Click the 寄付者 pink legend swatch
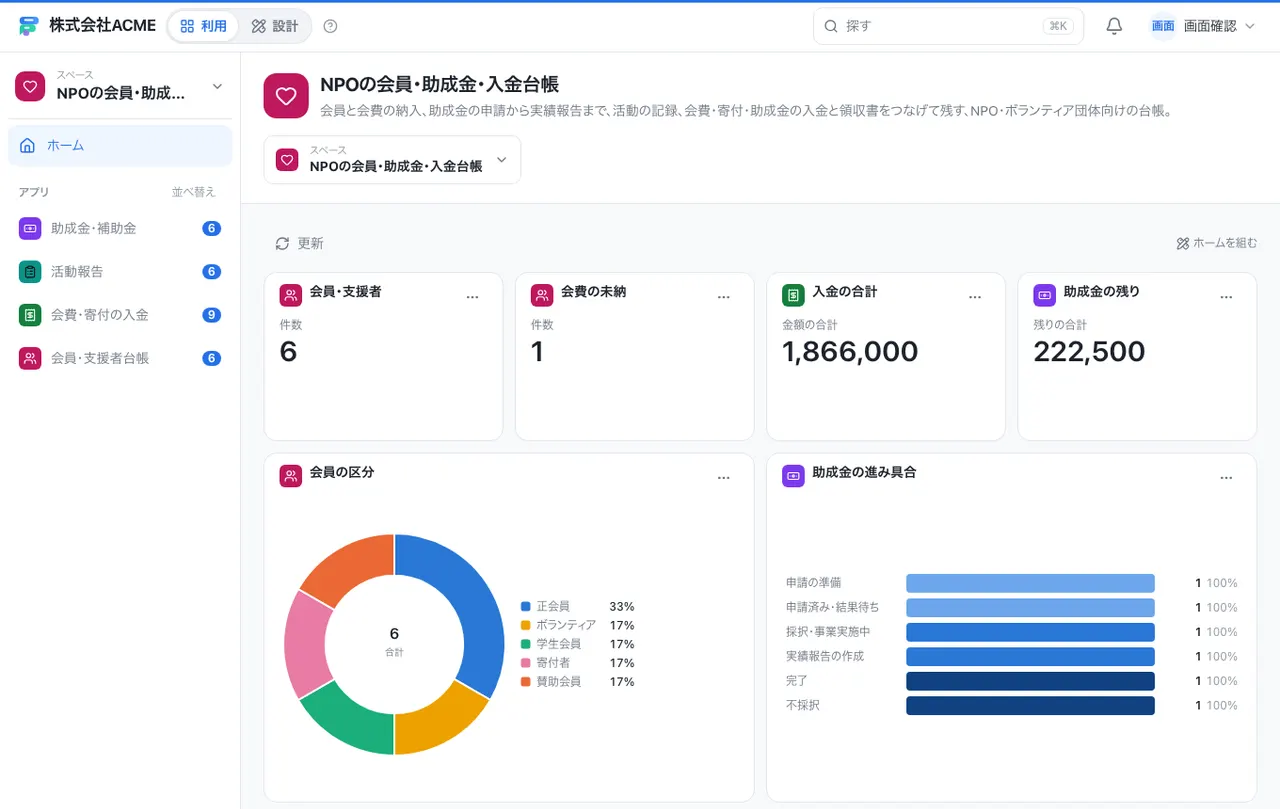 (525, 663)
